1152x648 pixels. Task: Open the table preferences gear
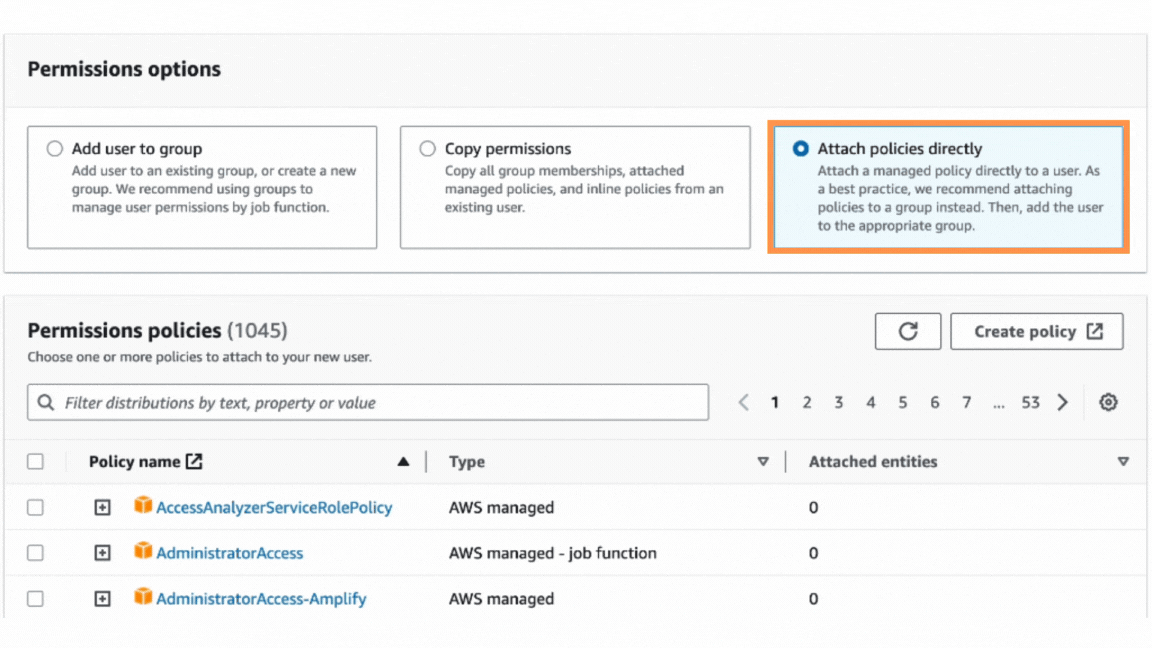(x=1108, y=401)
